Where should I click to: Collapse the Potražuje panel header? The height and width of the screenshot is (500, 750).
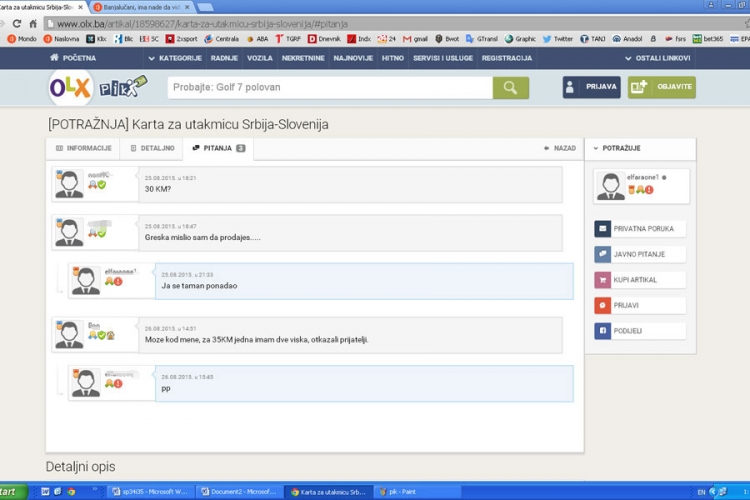640,148
